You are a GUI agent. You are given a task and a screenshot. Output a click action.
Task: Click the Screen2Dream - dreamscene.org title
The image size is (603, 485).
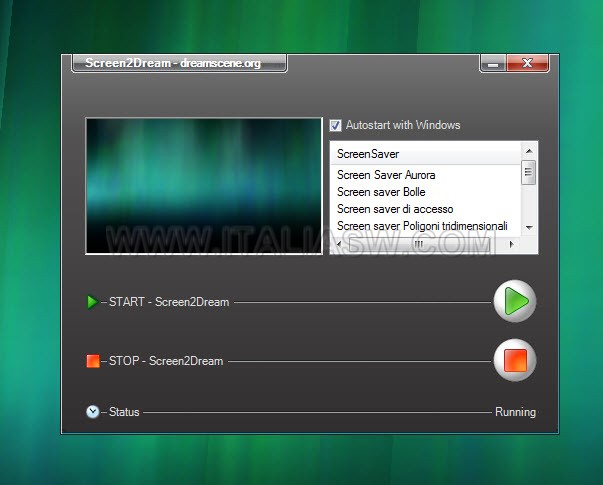pyautogui.click(x=173, y=63)
